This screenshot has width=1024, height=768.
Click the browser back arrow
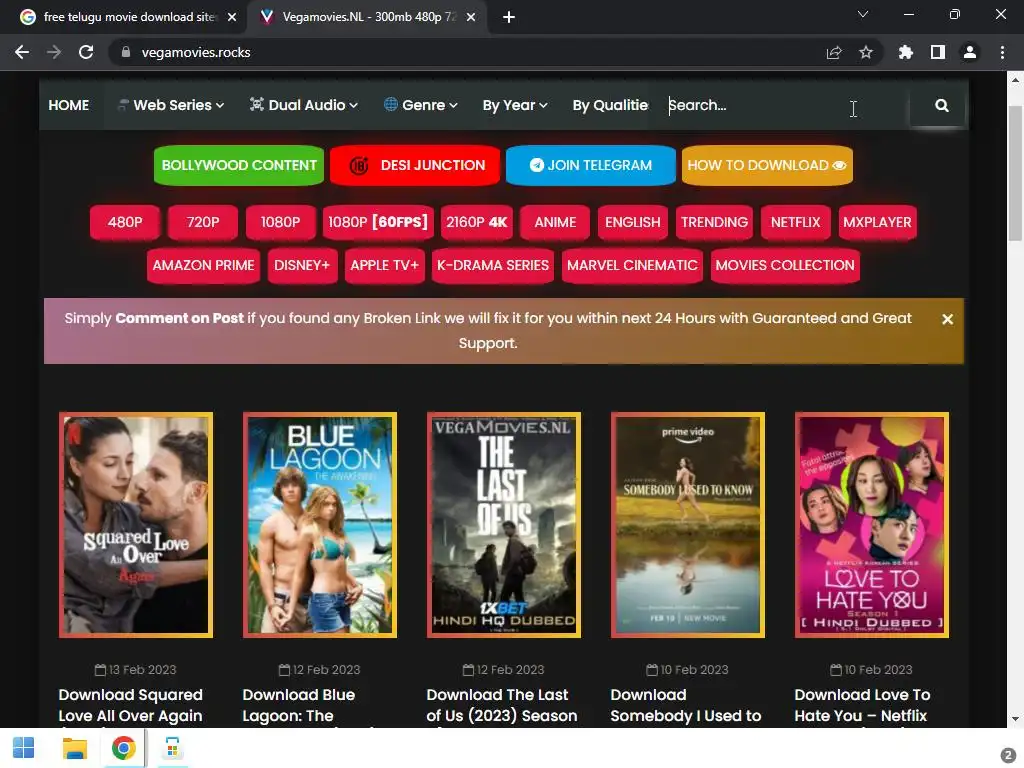(22, 52)
